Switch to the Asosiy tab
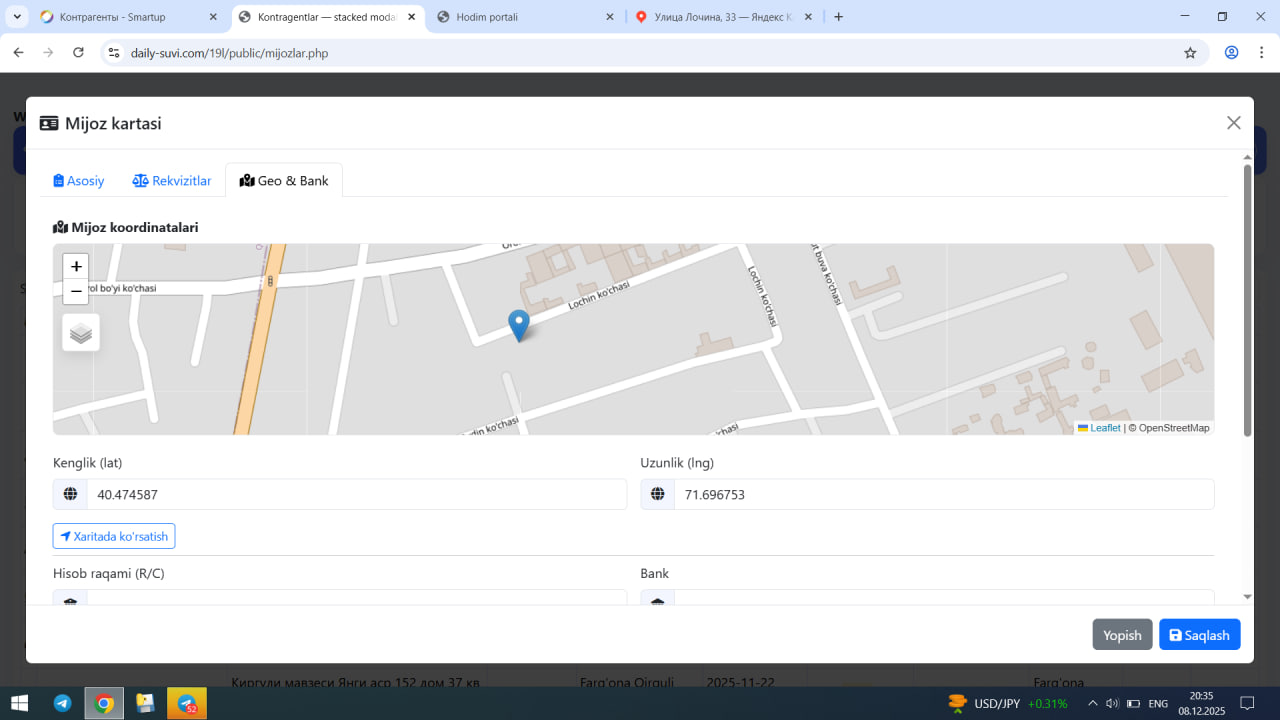The image size is (1280, 720). coord(79,181)
